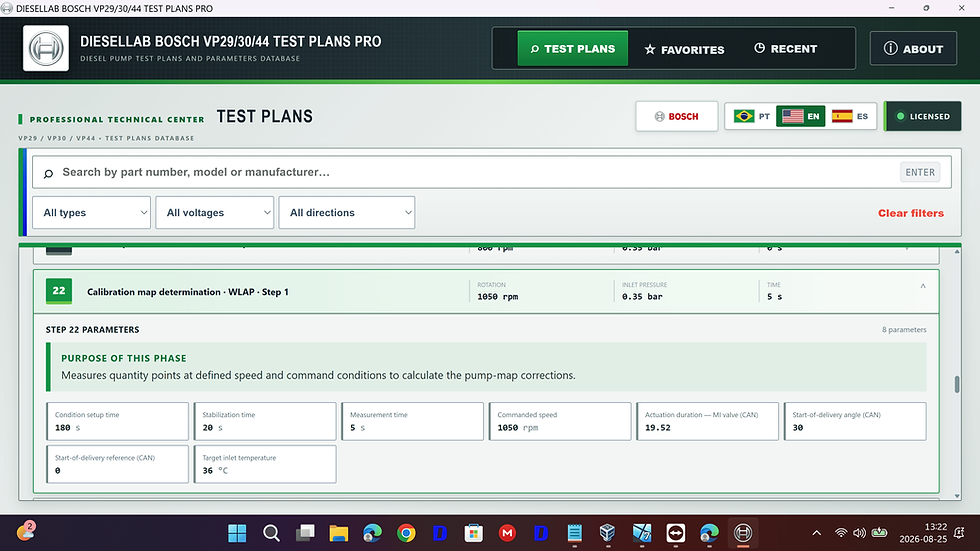Click the Diesellab Bosch app taskbar icon
Image resolution: width=980 pixels, height=551 pixels.
tap(743, 533)
